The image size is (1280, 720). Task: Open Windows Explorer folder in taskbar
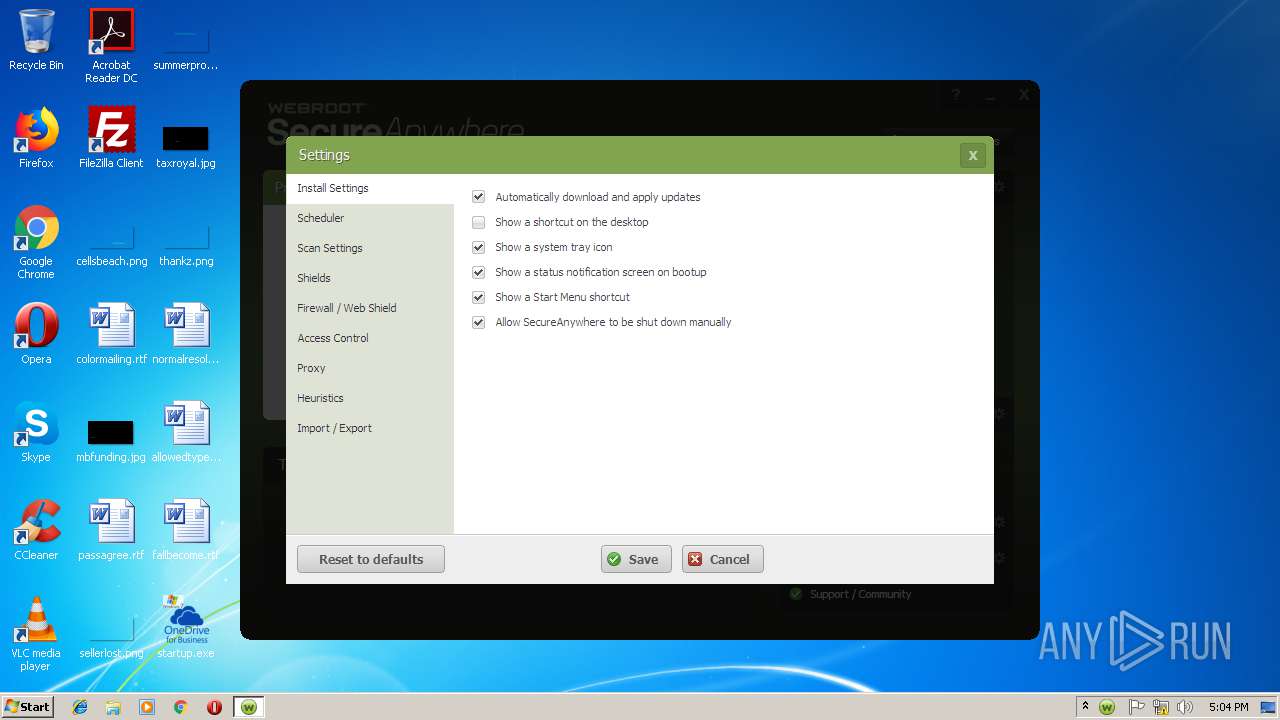(113, 707)
